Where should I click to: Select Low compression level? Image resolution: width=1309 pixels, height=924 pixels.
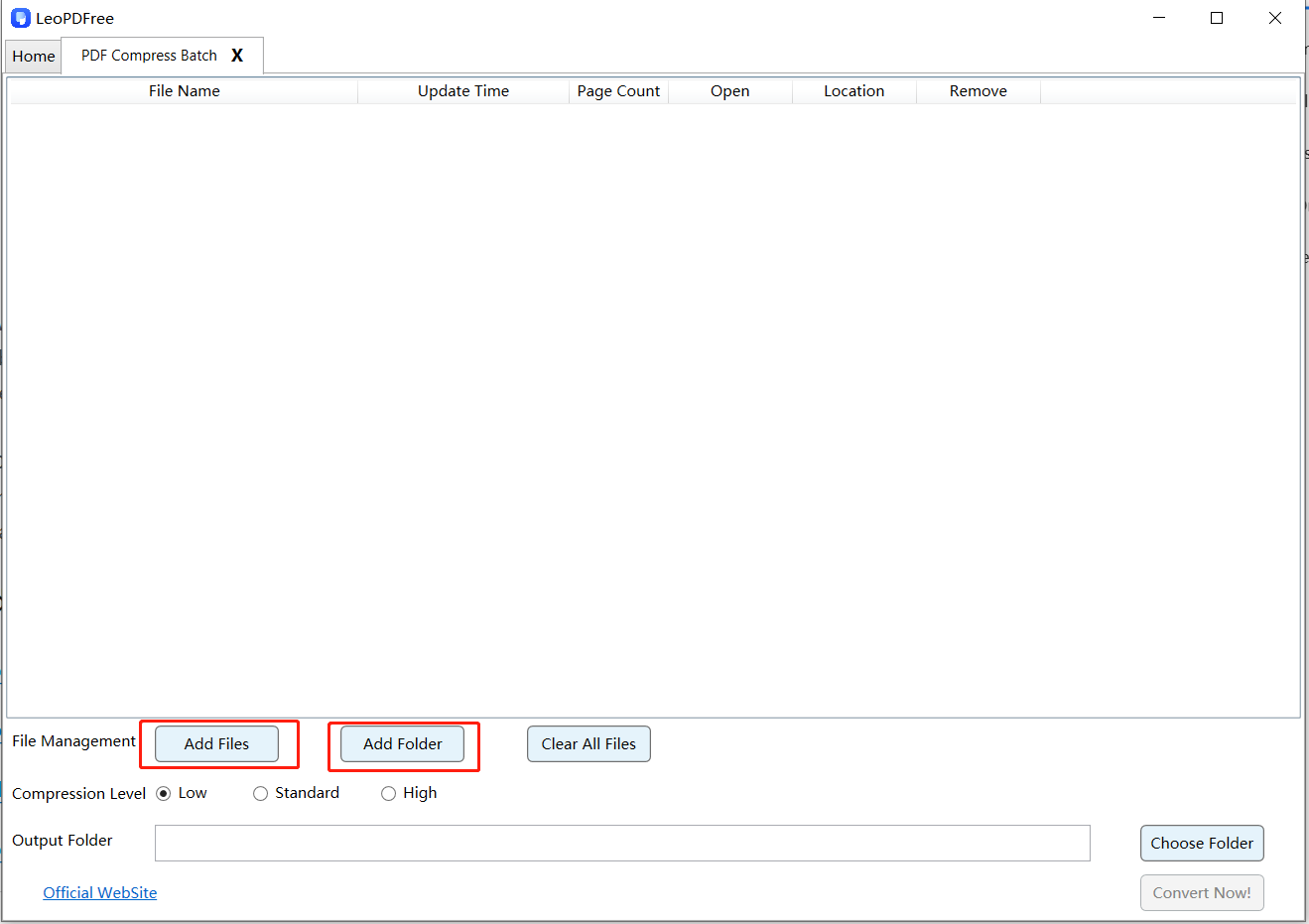(x=164, y=793)
